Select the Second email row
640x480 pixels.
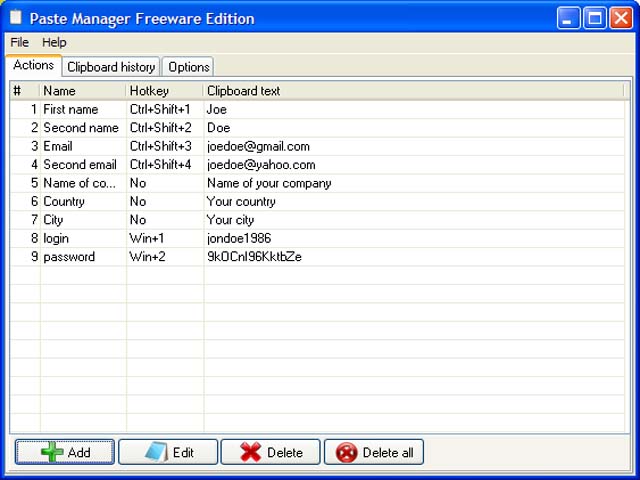317,164
